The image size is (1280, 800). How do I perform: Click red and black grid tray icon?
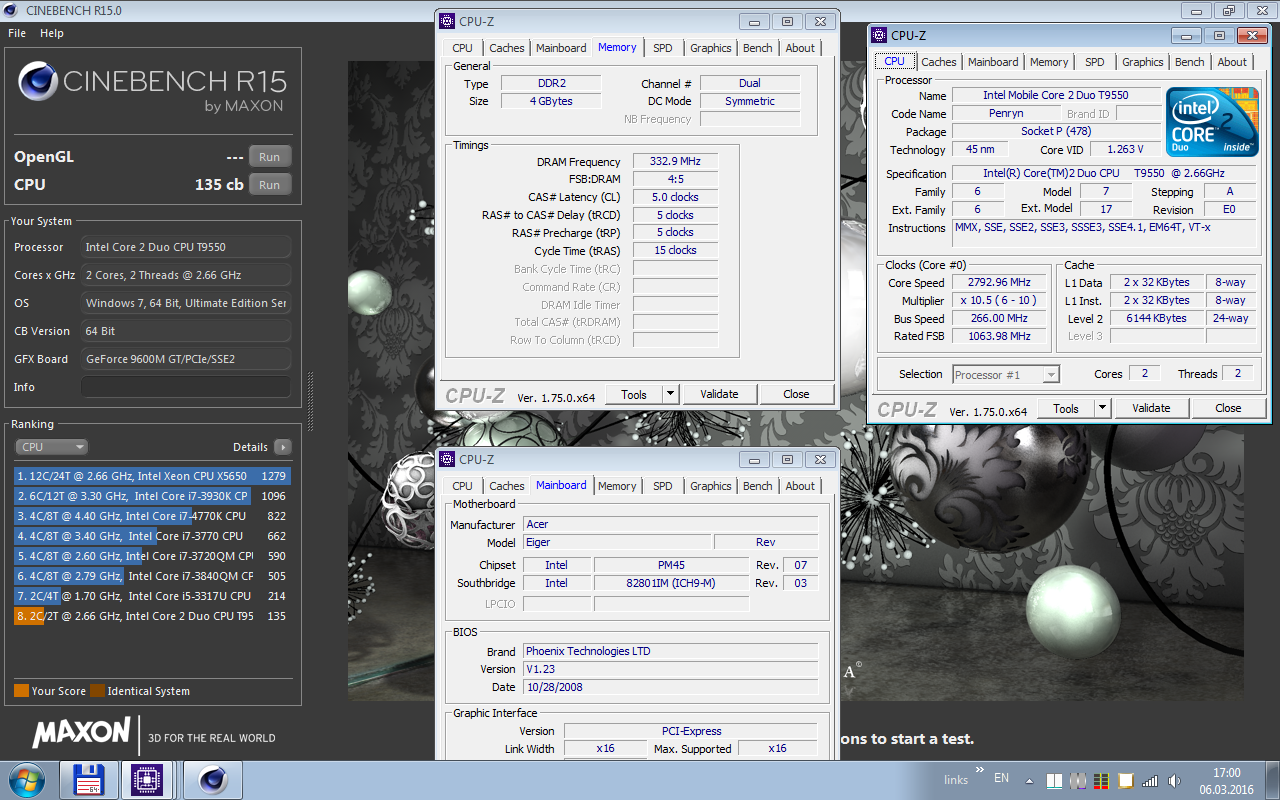(x=1101, y=781)
